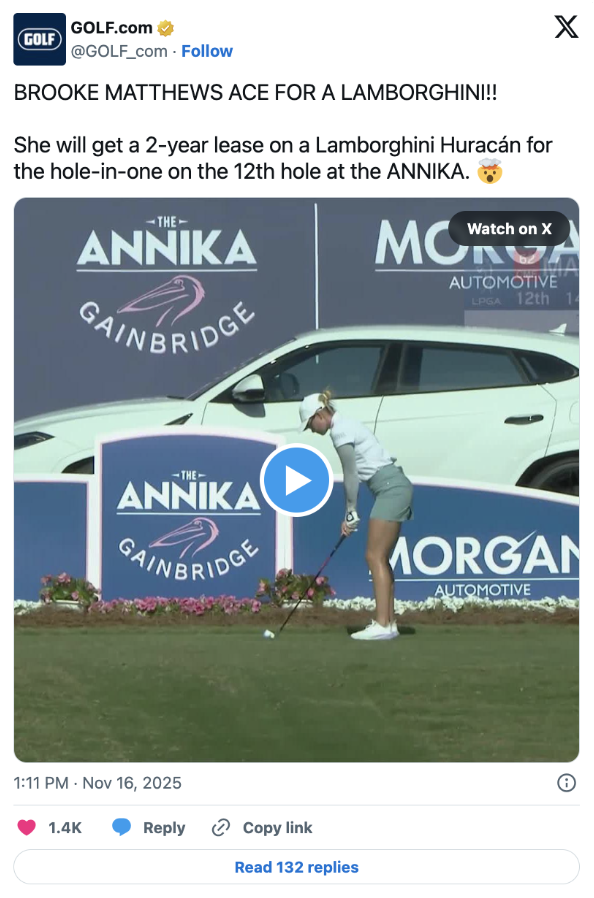Click the X logo icon

tap(566, 27)
